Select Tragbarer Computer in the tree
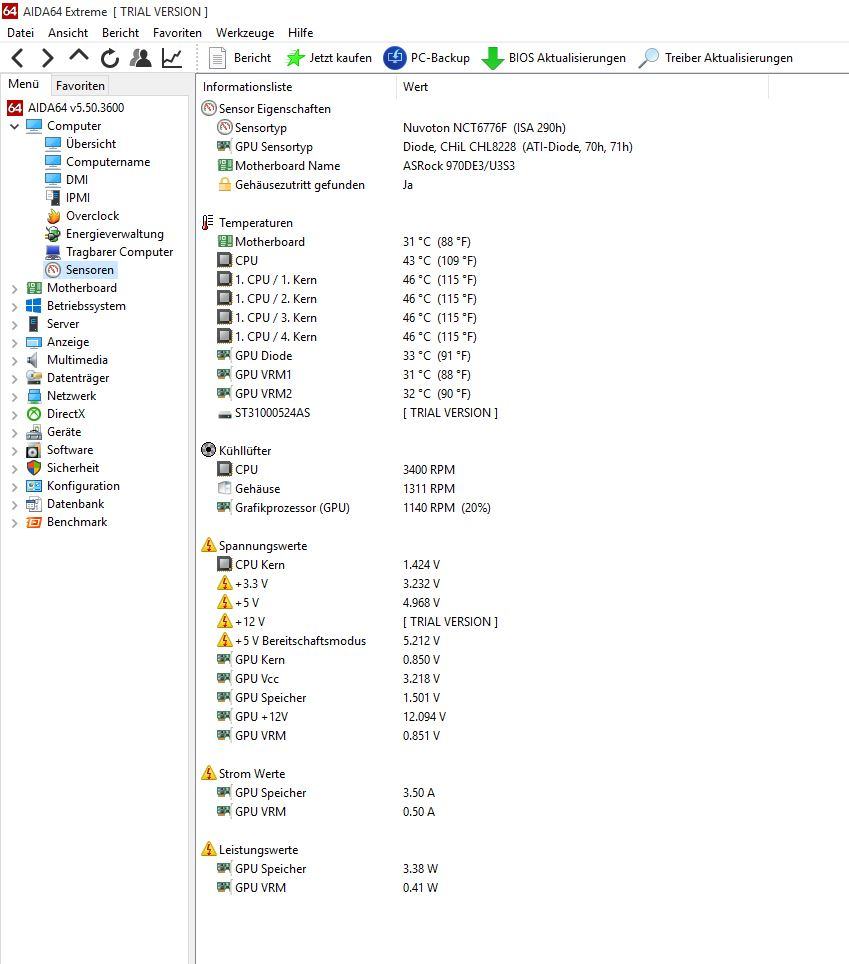The width and height of the screenshot is (849, 964). point(109,252)
